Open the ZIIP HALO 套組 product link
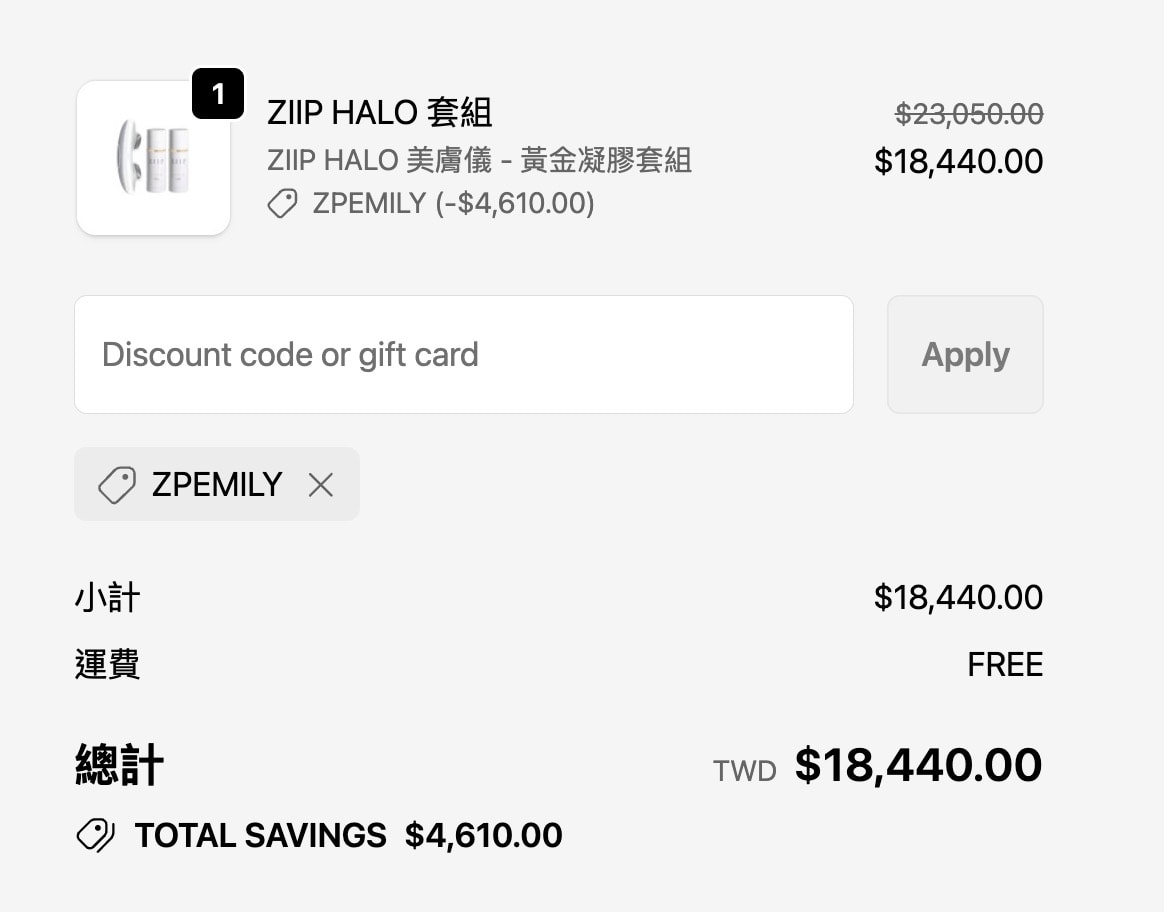 click(x=378, y=112)
